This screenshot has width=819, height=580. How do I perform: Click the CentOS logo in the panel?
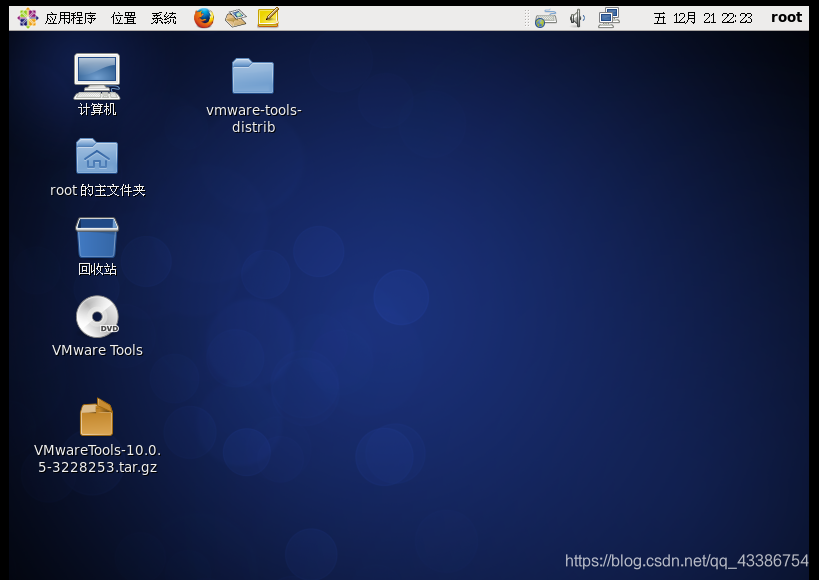click(28, 18)
